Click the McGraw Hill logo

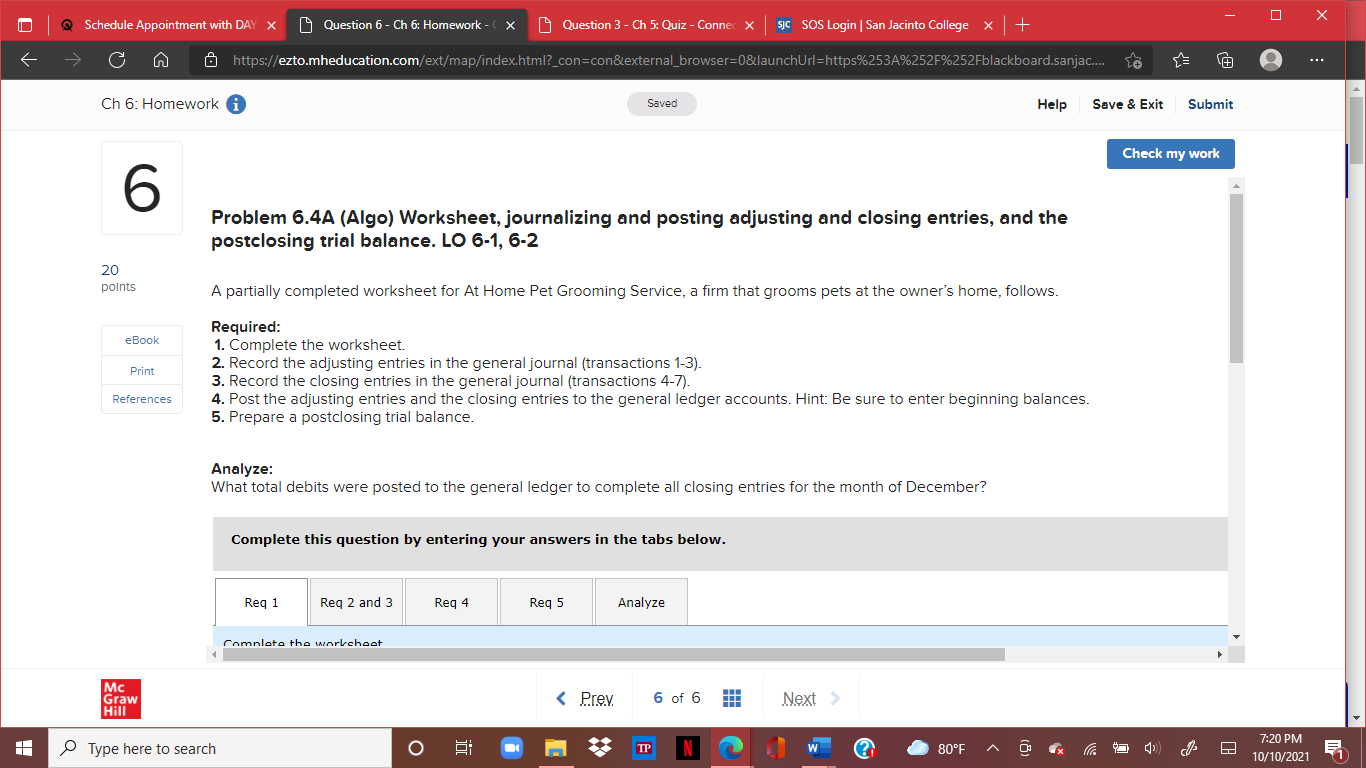coord(121,698)
